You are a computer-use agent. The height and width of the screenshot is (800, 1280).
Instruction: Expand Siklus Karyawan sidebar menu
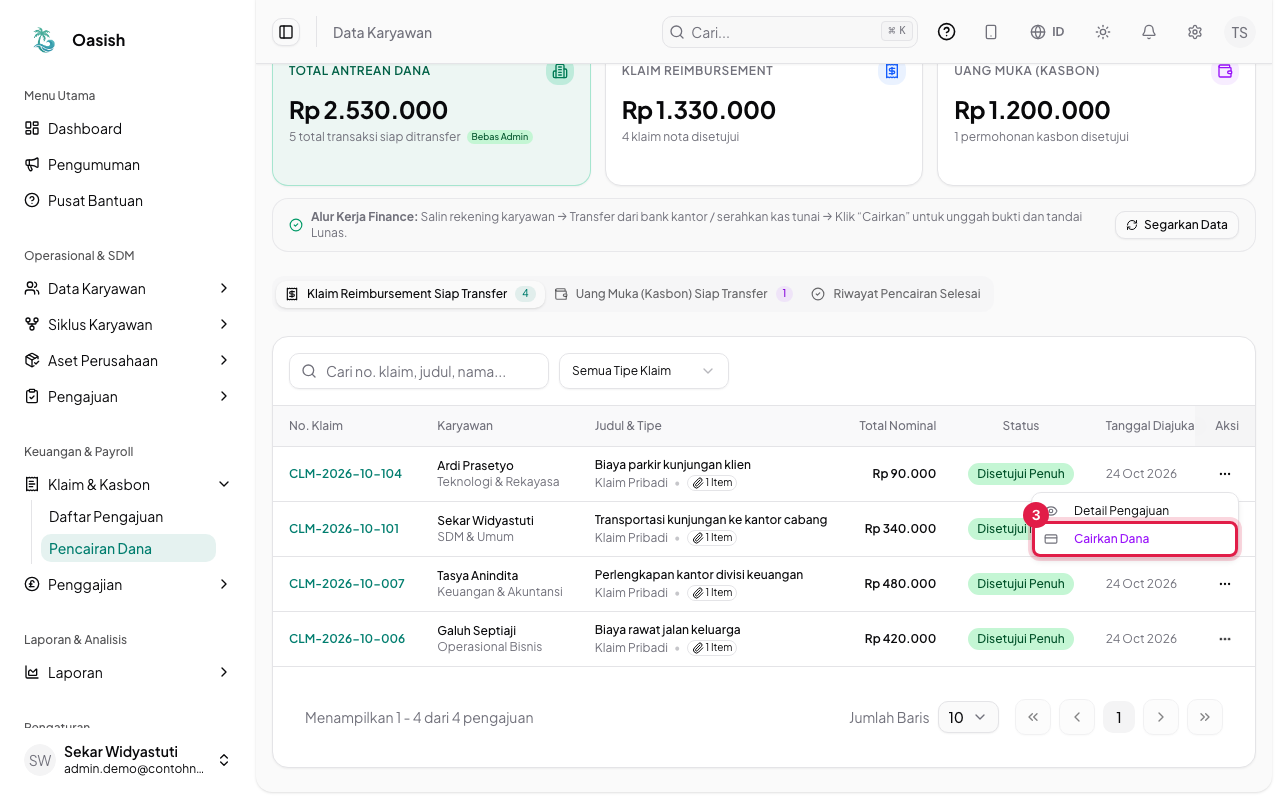click(x=128, y=324)
